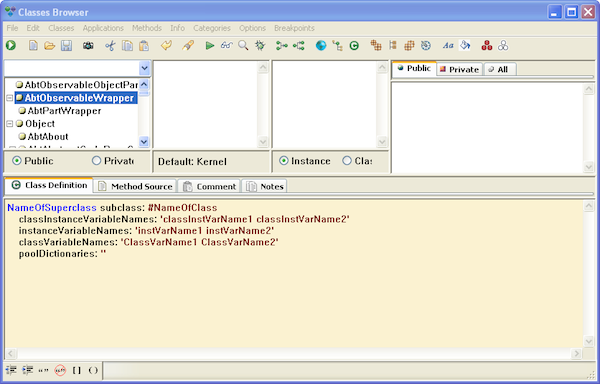Click the green circled C icon
This screenshot has width=600, height=384.
tap(354, 46)
